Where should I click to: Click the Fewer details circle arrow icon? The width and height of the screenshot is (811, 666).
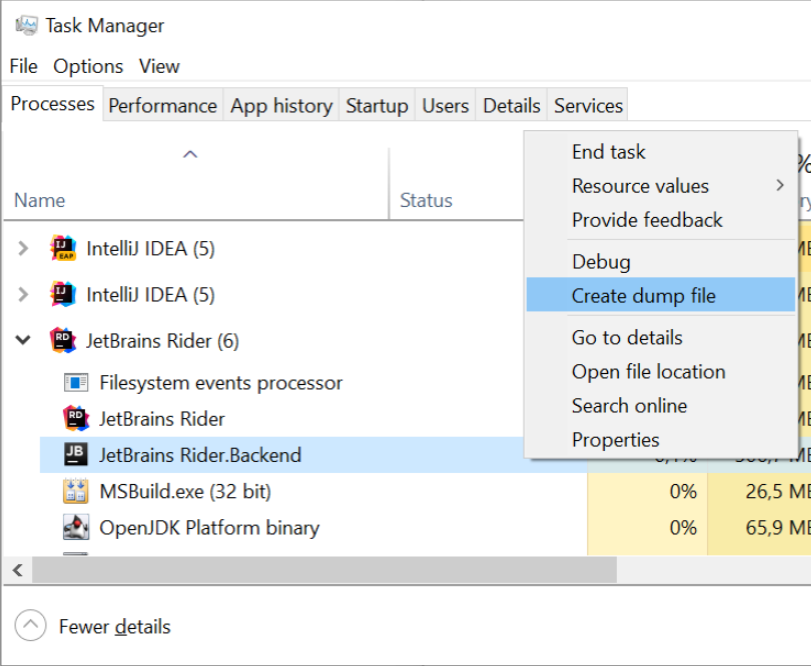(x=31, y=625)
